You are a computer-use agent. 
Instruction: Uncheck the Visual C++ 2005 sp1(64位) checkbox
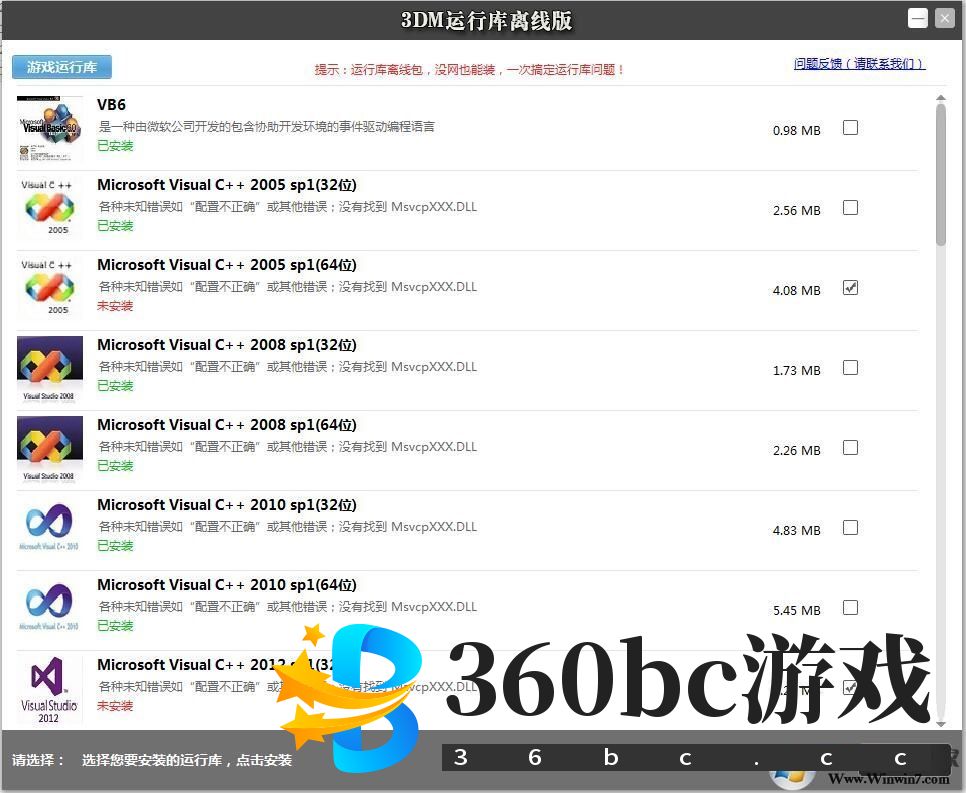click(850, 288)
